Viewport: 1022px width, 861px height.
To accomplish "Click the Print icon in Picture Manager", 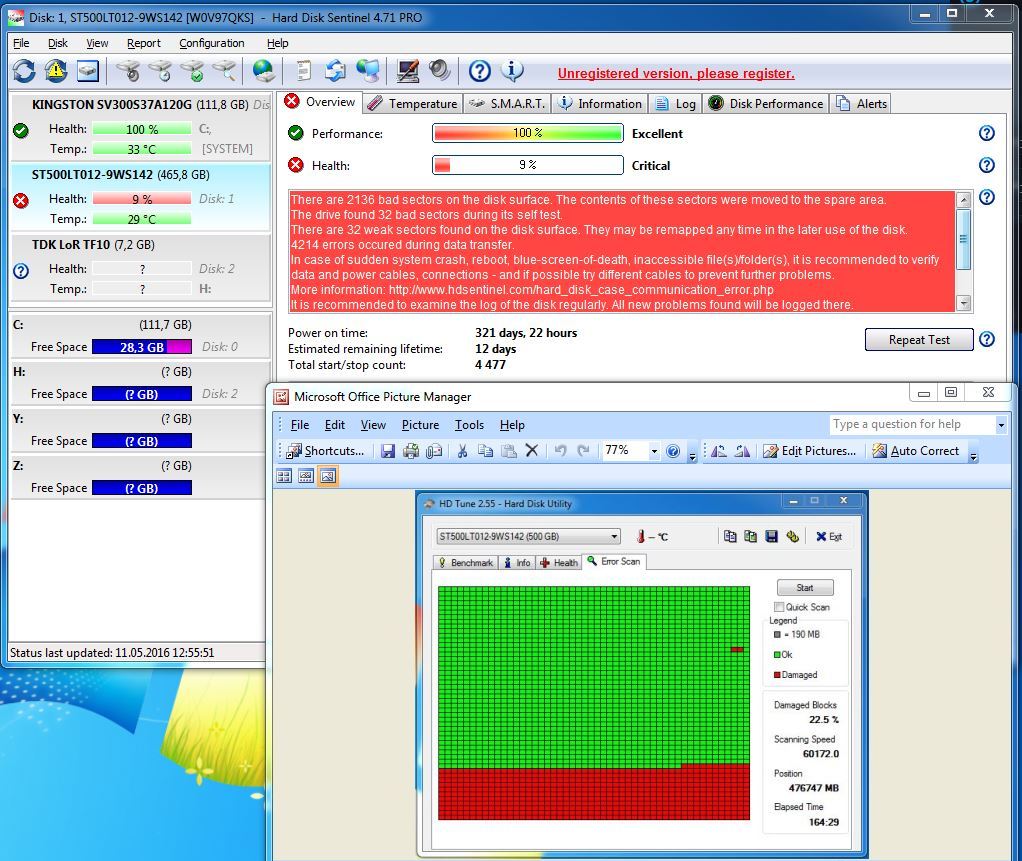I will tap(410, 451).
